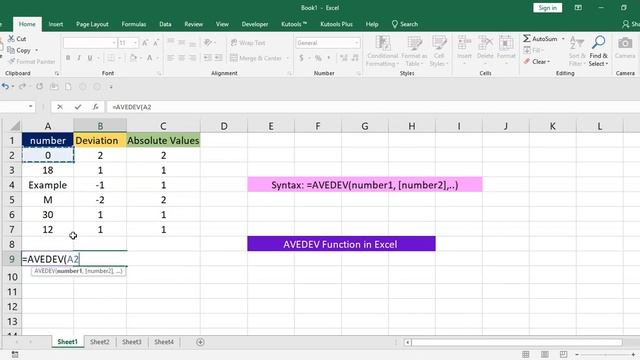Expand the AutoSum dropdown arrow

tap(563, 39)
